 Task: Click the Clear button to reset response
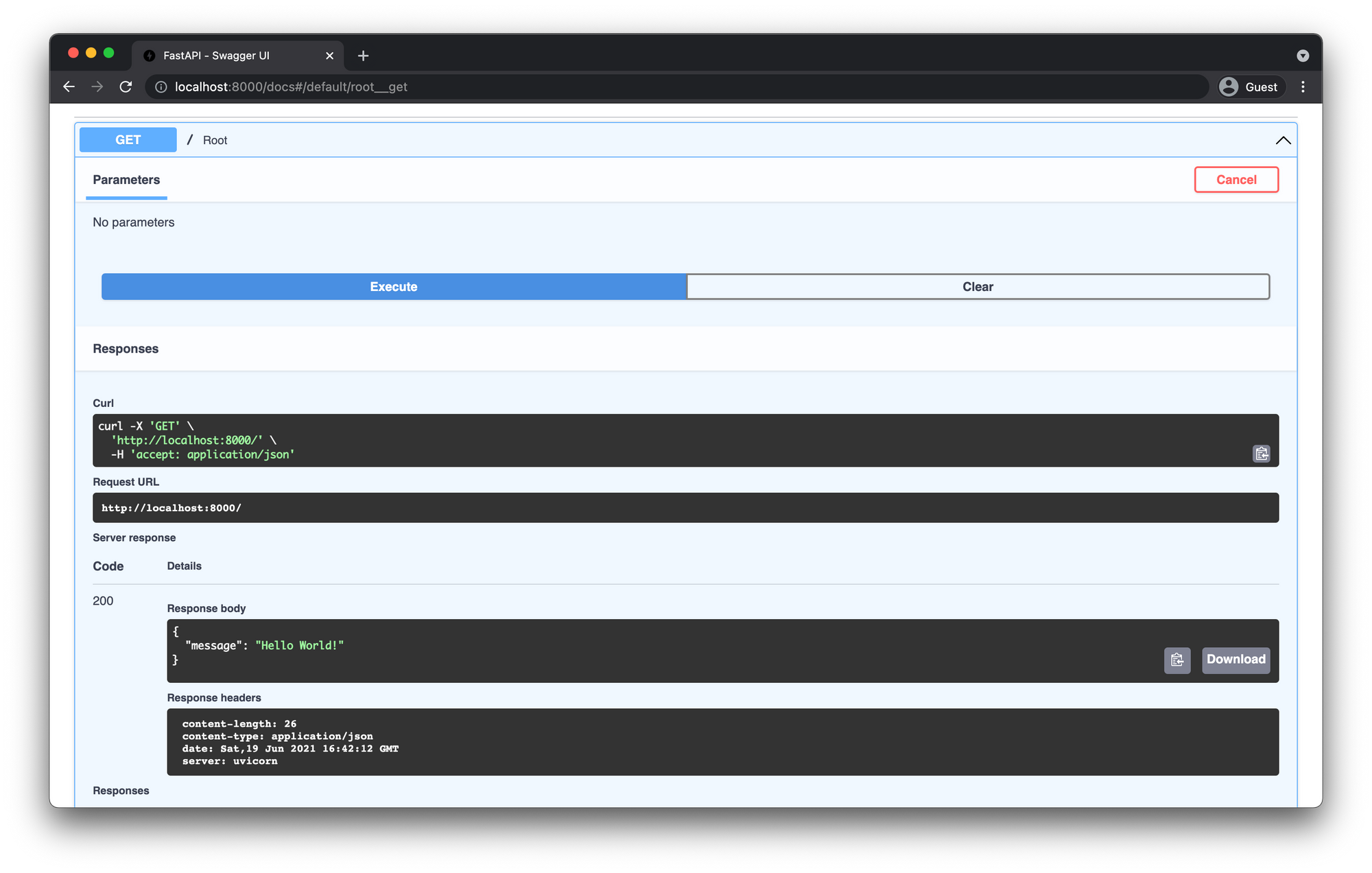tap(977, 286)
